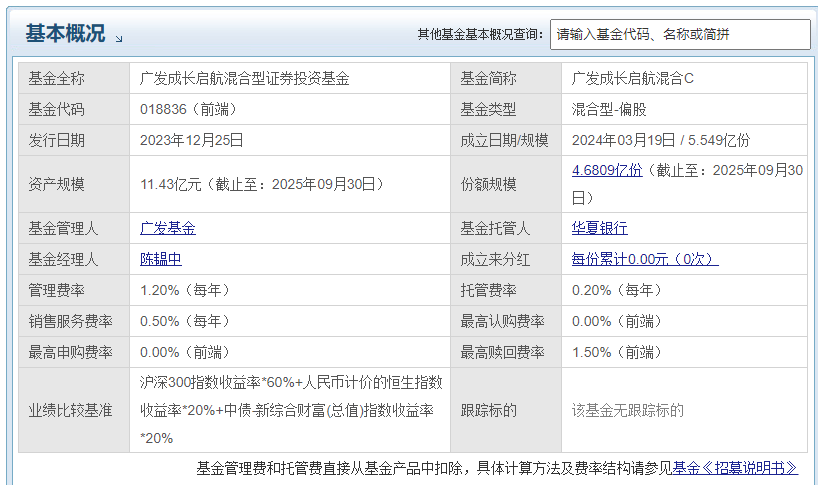
Task: Click the 基金代码 label cell
Action: (x=74, y=109)
